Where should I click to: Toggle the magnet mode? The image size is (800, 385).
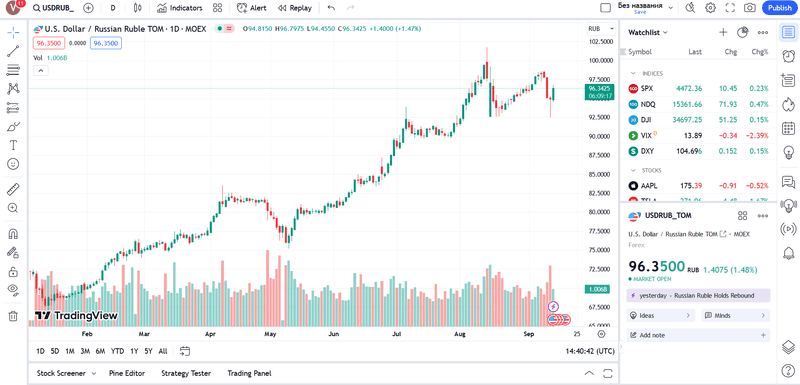(13, 234)
